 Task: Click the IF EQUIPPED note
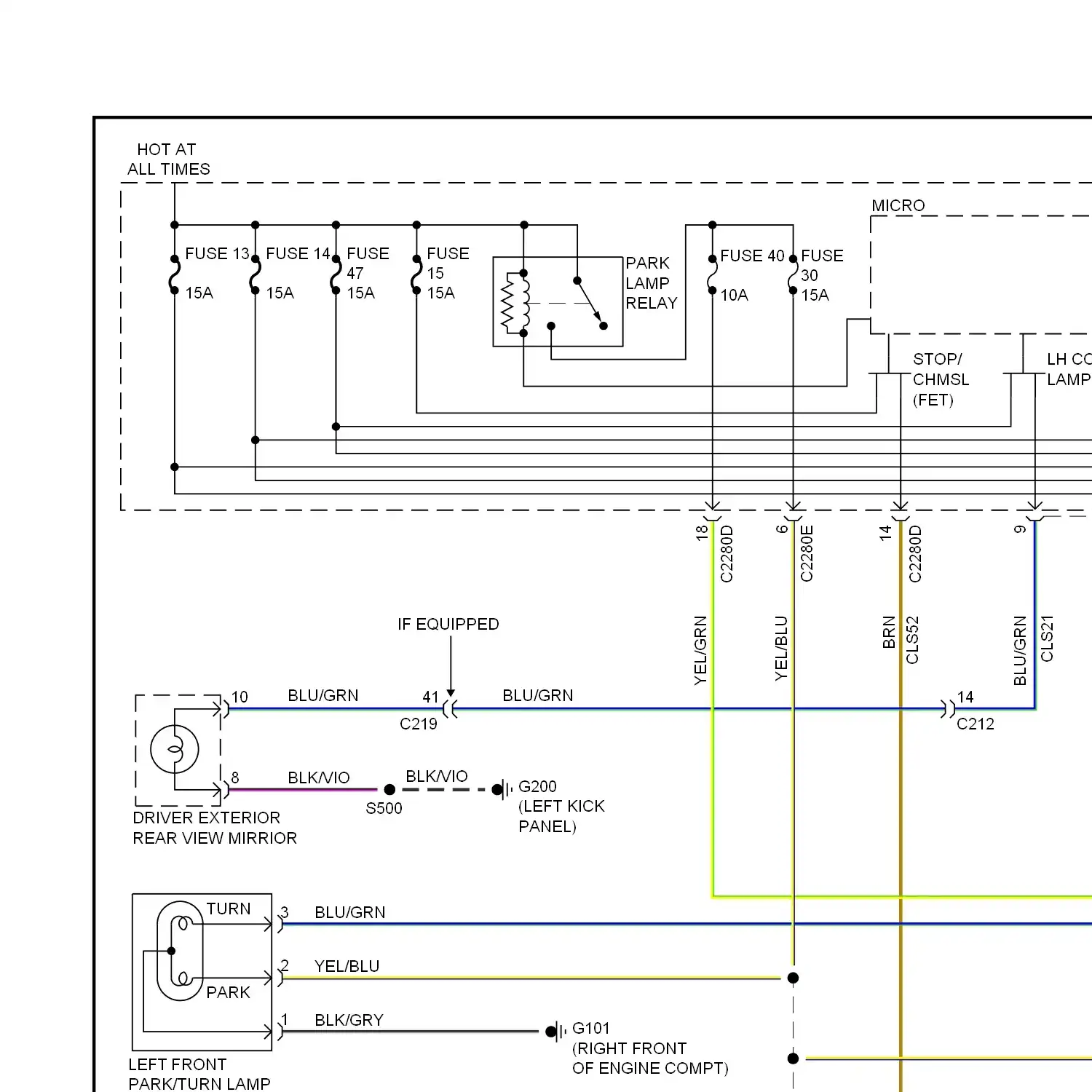(x=448, y=624)
